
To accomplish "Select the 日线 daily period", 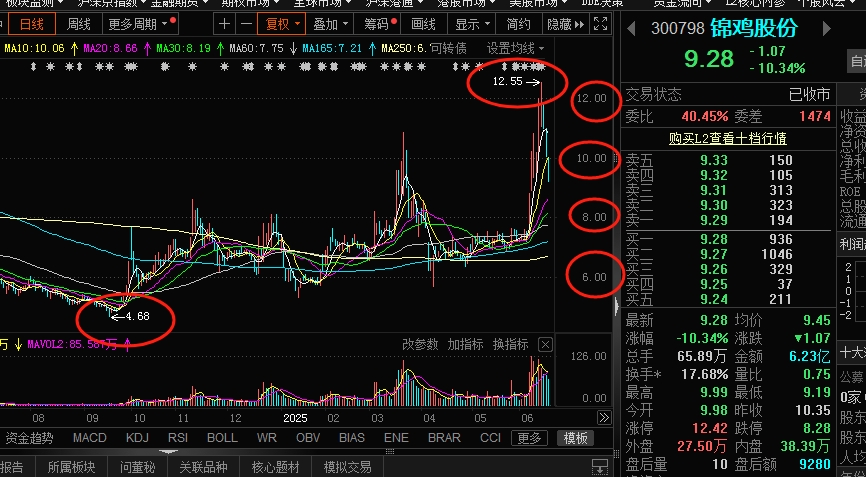I will tap(30, 24).
